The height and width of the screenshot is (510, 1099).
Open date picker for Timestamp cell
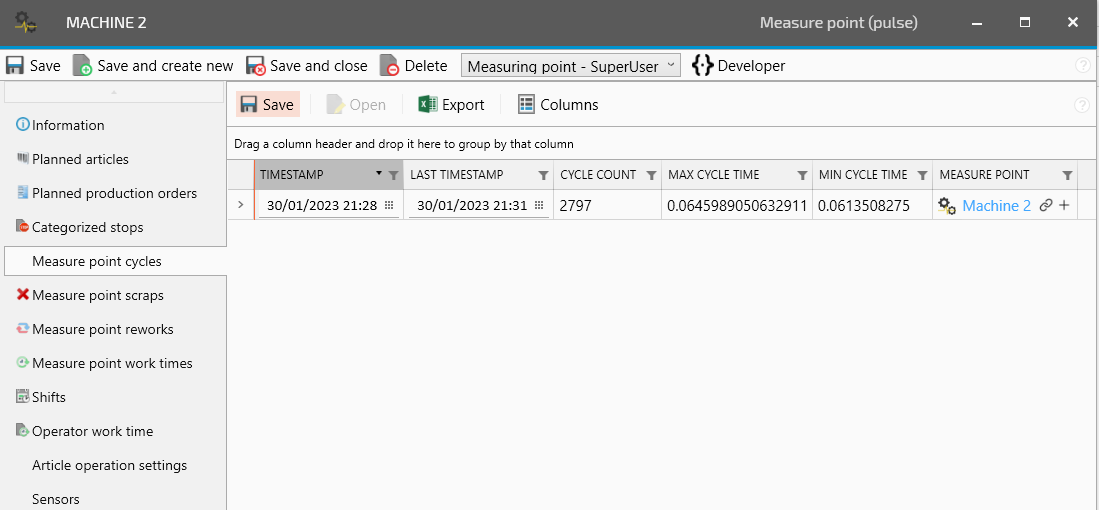[389, 206]
